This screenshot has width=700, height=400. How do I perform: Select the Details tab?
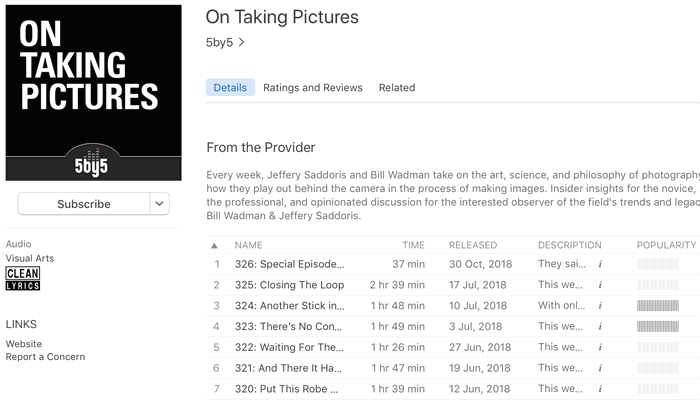click(x=230, y=88)
